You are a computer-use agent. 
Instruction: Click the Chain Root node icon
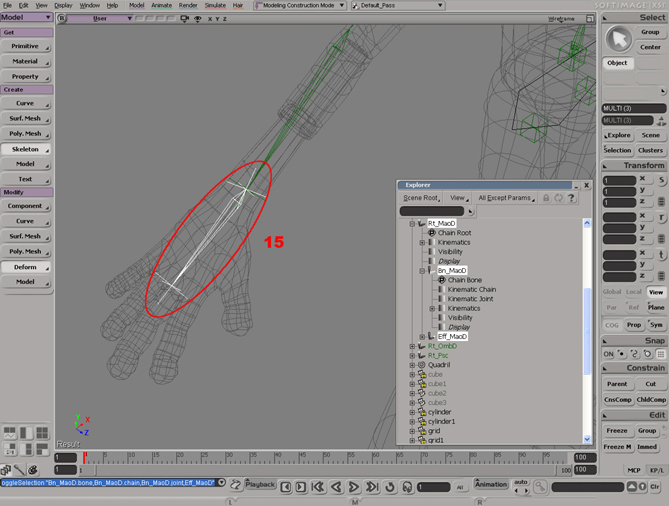[430, 233]
